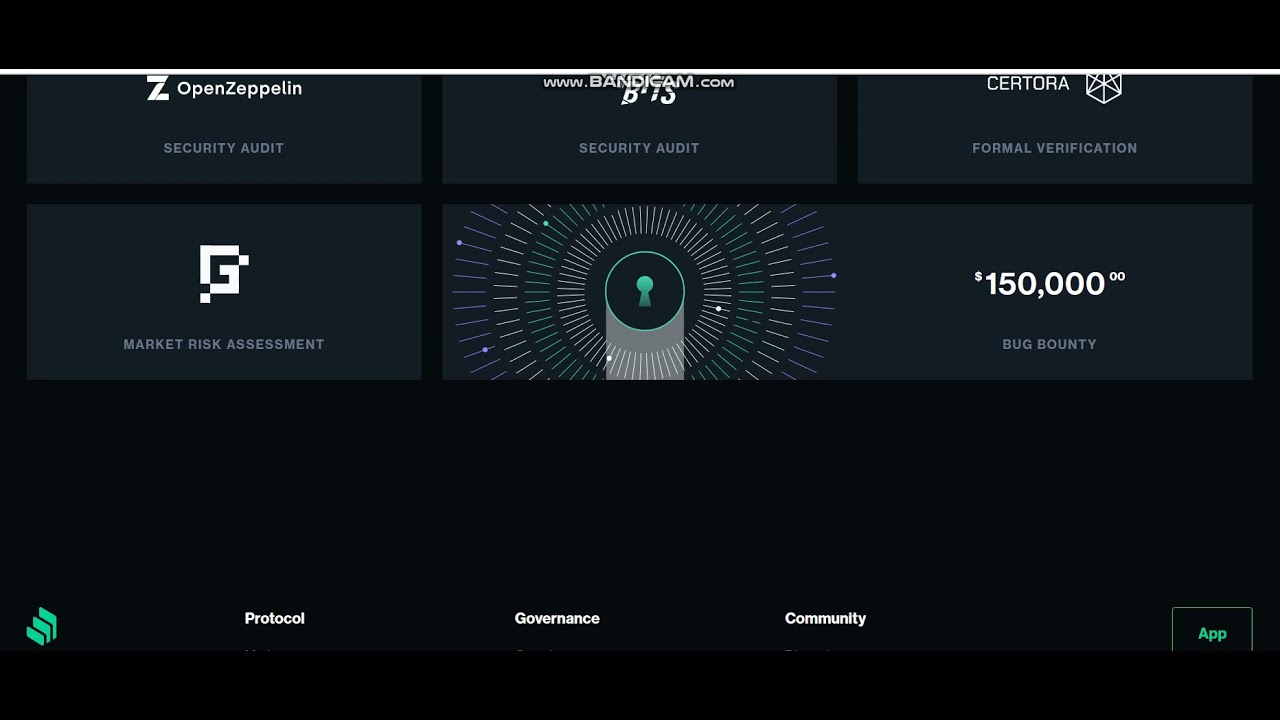1280x720 pixels.
Task: Select the Protocol footer heading
Action: (x=274, y=618)
